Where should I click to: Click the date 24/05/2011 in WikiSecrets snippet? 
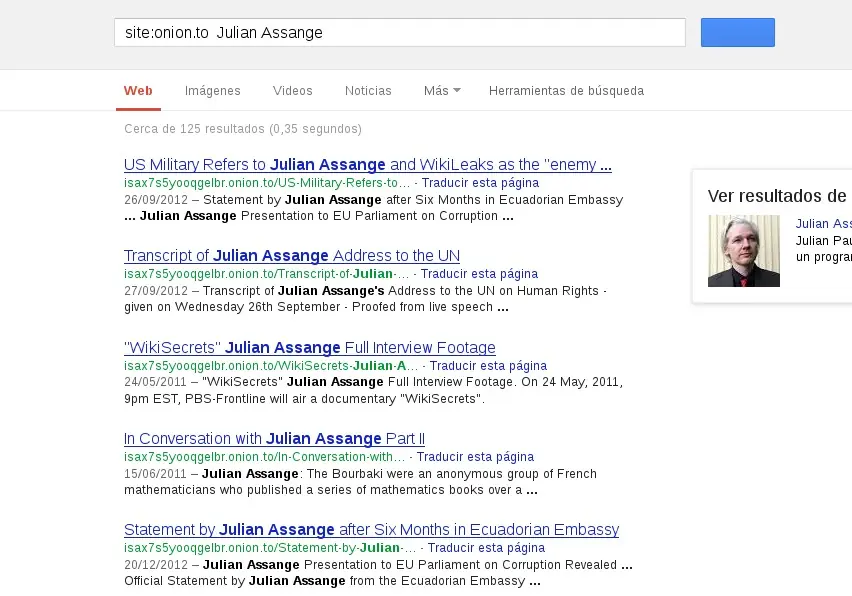155,382
